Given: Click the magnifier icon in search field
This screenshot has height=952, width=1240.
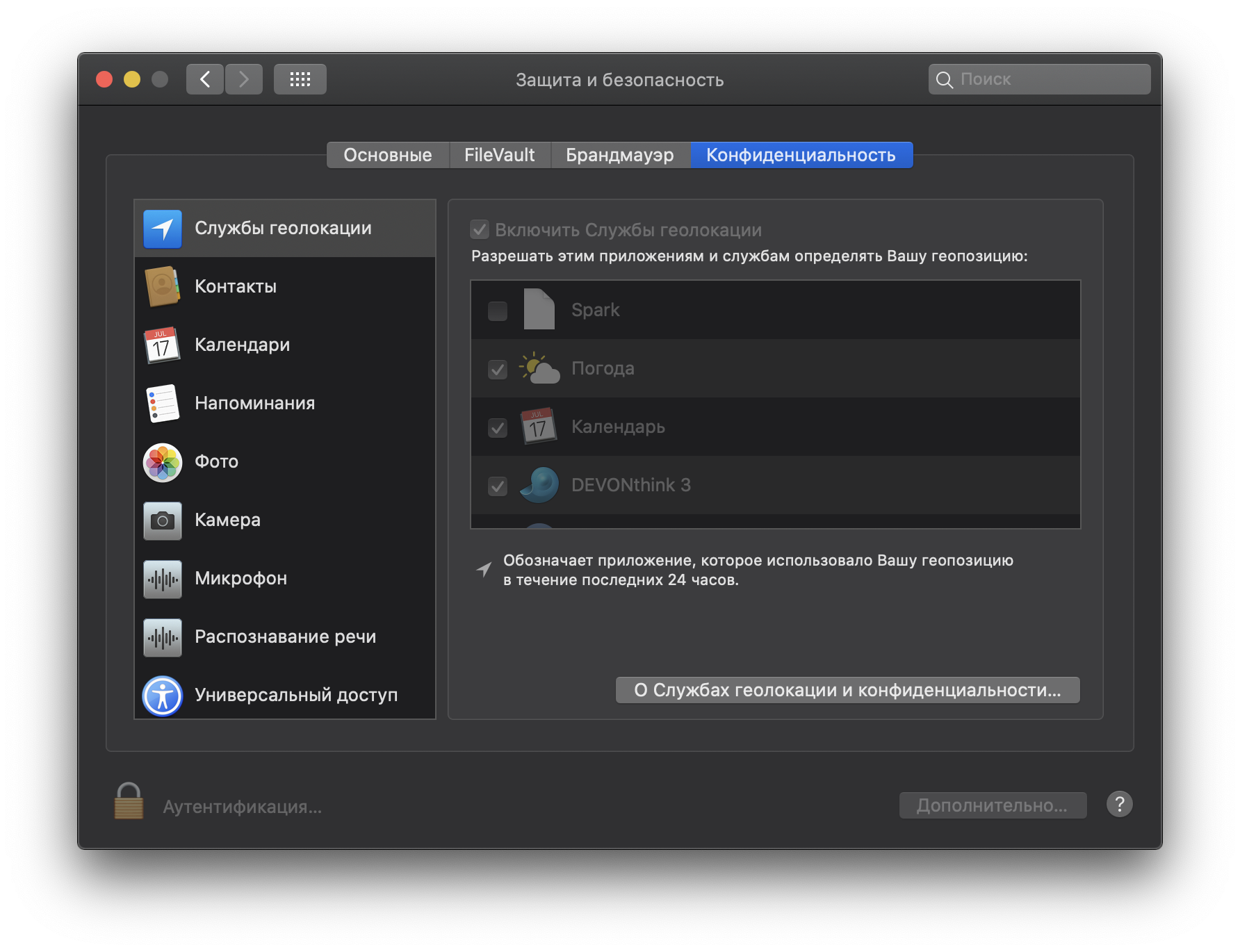Looking at the screenshot, I should point(944,80).
